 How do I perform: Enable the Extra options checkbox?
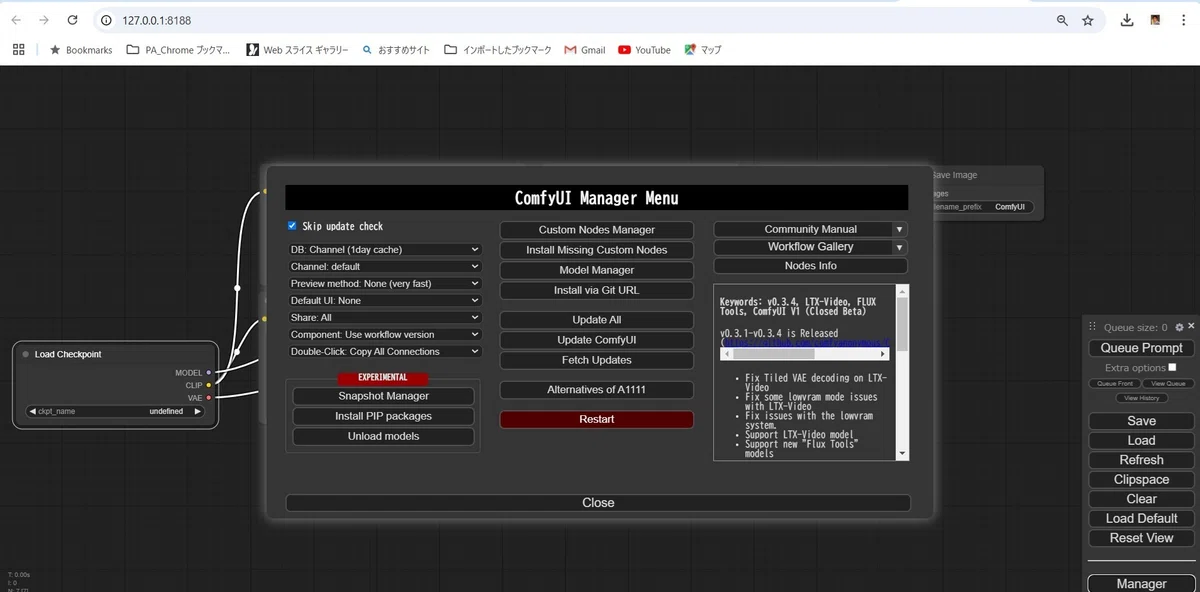(1172, 367)
